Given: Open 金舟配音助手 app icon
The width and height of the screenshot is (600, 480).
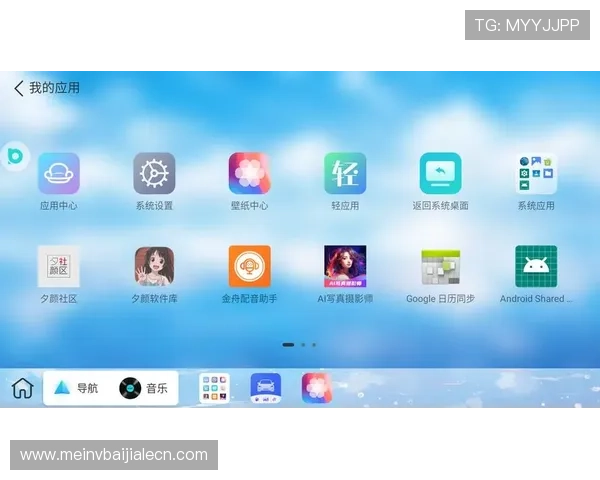Looking at the screenshot, I should tap(249, 266).
